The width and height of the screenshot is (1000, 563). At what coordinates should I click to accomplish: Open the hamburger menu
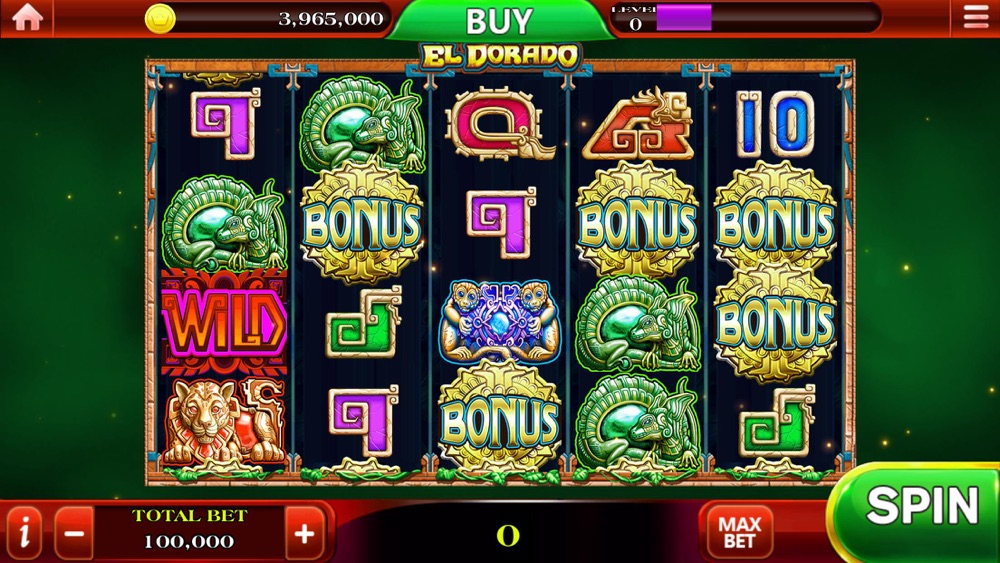tap(976, 17)
